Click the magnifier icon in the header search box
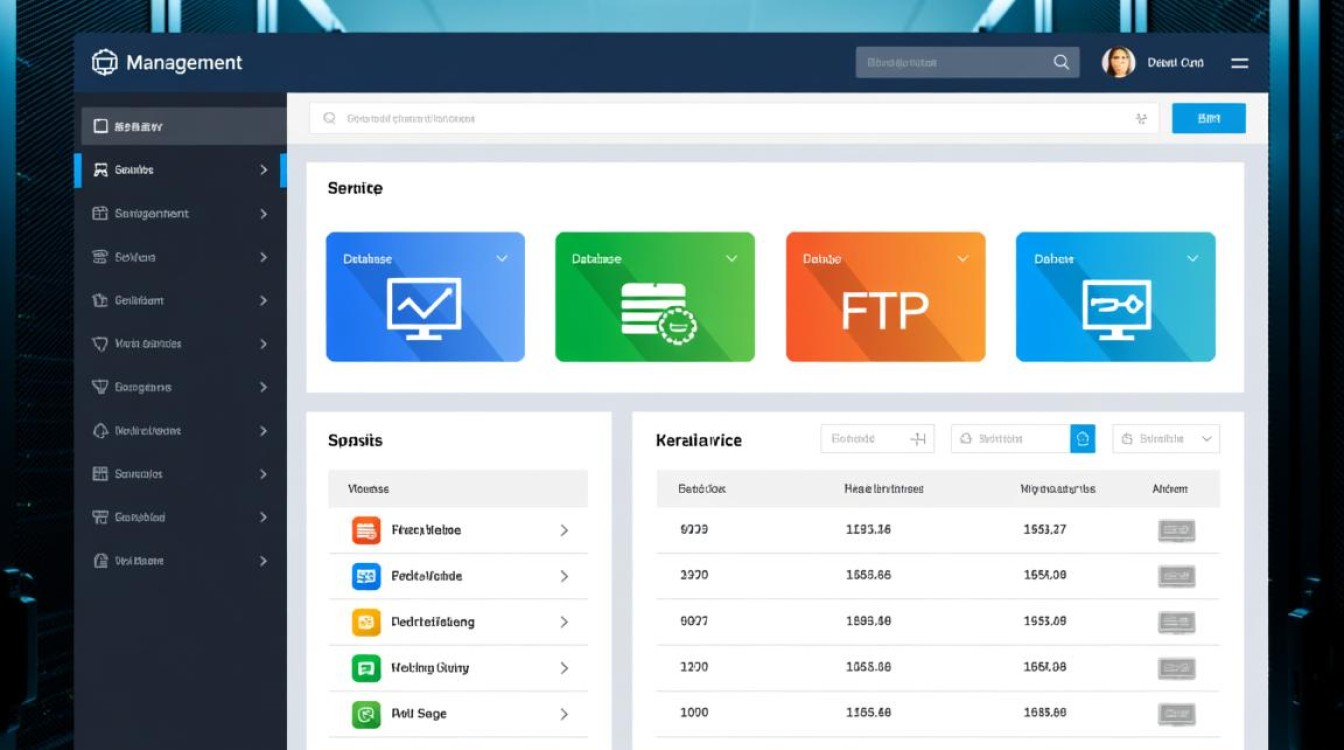 click(1061, 62)
